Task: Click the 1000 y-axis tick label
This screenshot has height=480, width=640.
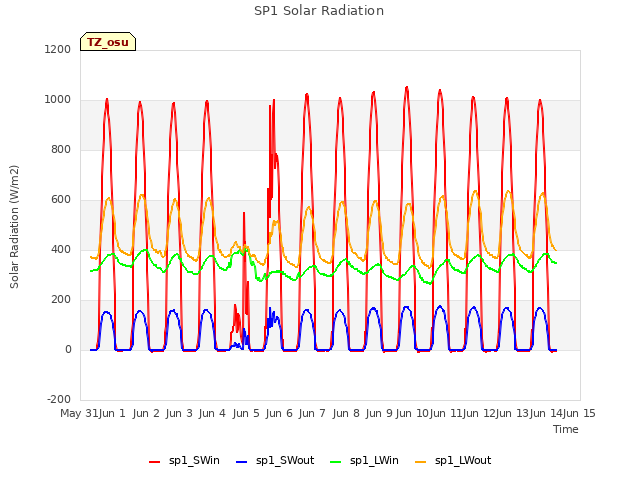Action: tap(58, 100)
